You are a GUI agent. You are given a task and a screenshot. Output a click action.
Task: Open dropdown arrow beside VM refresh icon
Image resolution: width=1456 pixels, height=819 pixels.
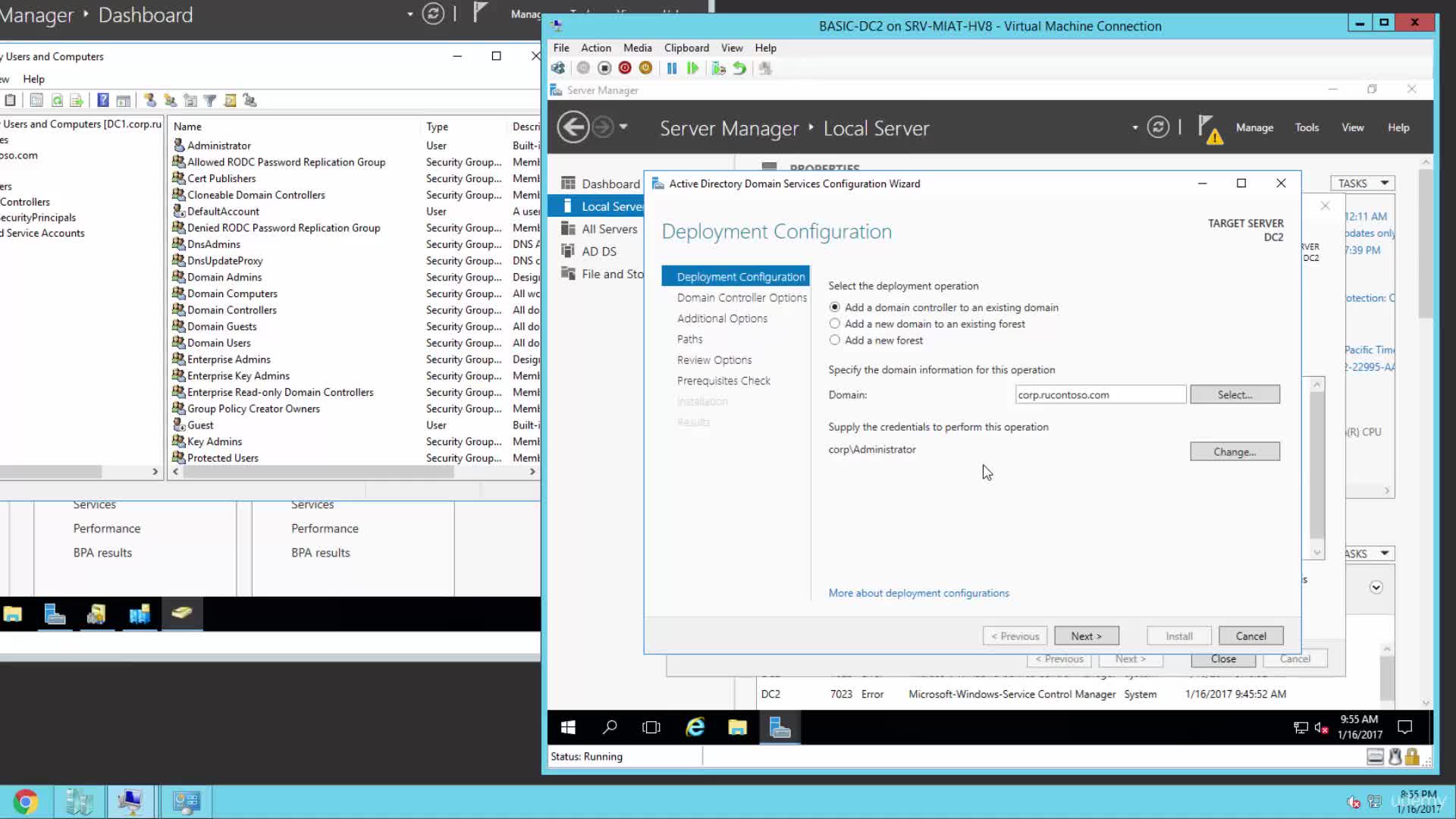pyautogui.click(x=1135, y=127)
